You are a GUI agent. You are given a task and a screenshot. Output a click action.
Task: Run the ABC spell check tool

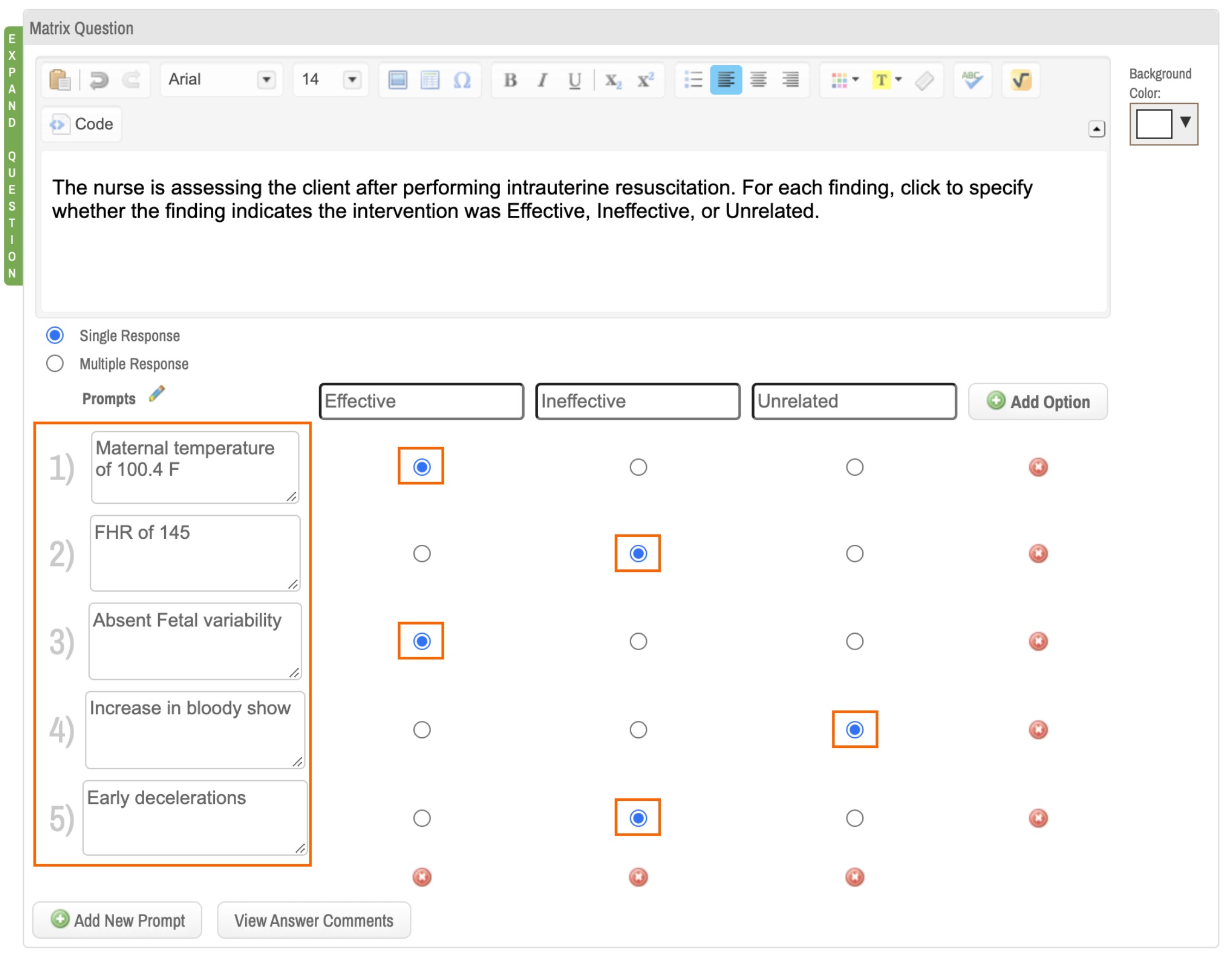(972, 79)
